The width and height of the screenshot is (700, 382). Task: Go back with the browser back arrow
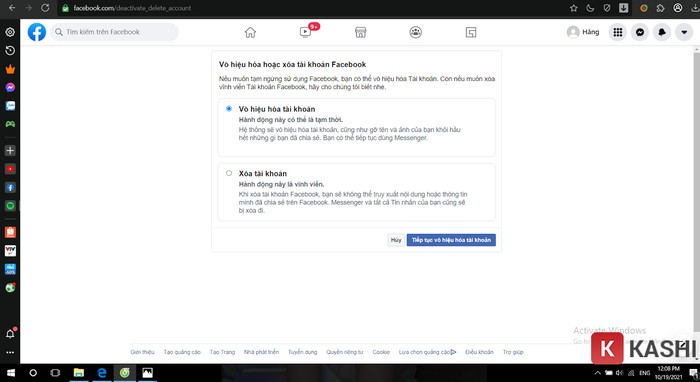[12, 8]
